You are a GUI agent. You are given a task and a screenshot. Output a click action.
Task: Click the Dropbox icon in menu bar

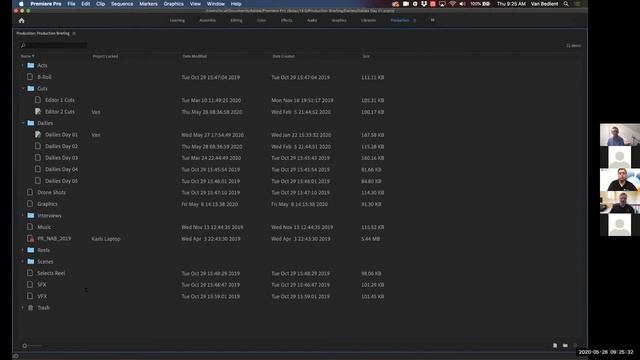coord(424,4)
